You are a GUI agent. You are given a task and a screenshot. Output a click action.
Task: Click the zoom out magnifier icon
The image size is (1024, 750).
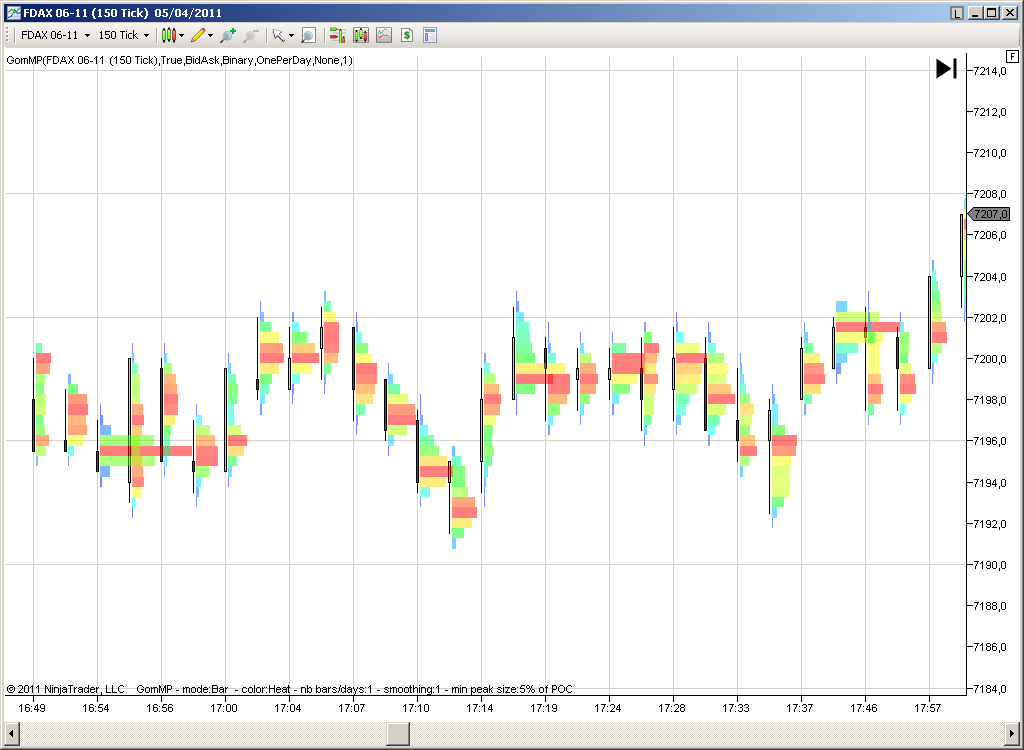(x=251, y=35)
